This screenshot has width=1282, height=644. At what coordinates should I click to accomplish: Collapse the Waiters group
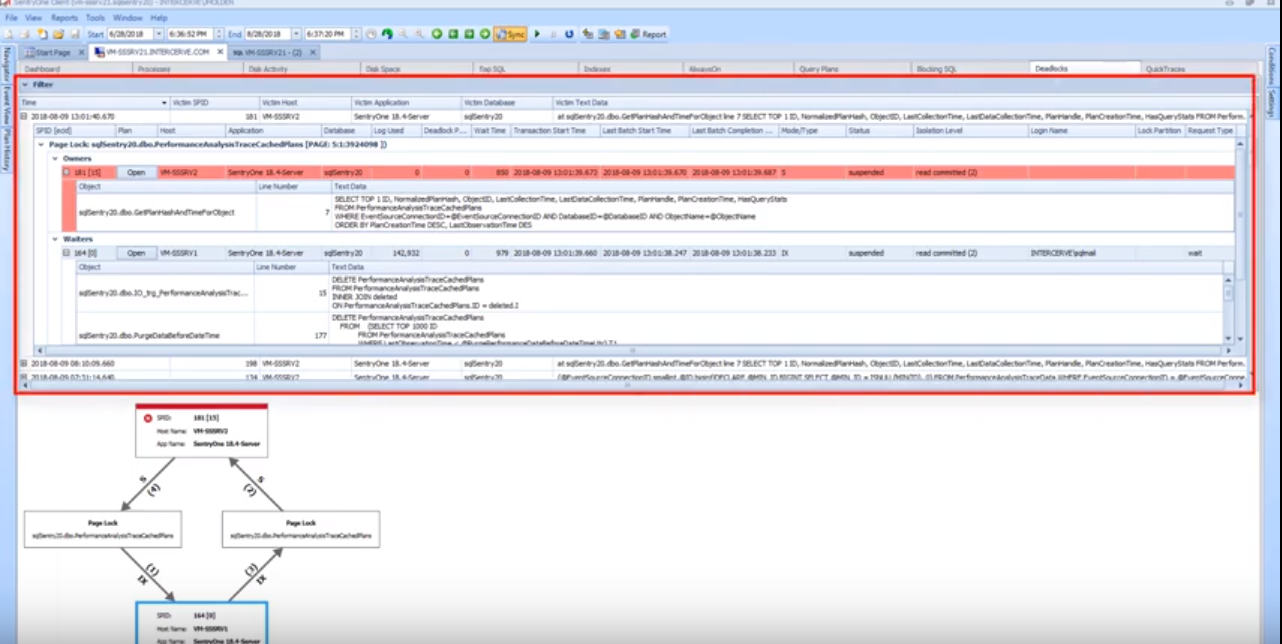[x=56, y=238]
